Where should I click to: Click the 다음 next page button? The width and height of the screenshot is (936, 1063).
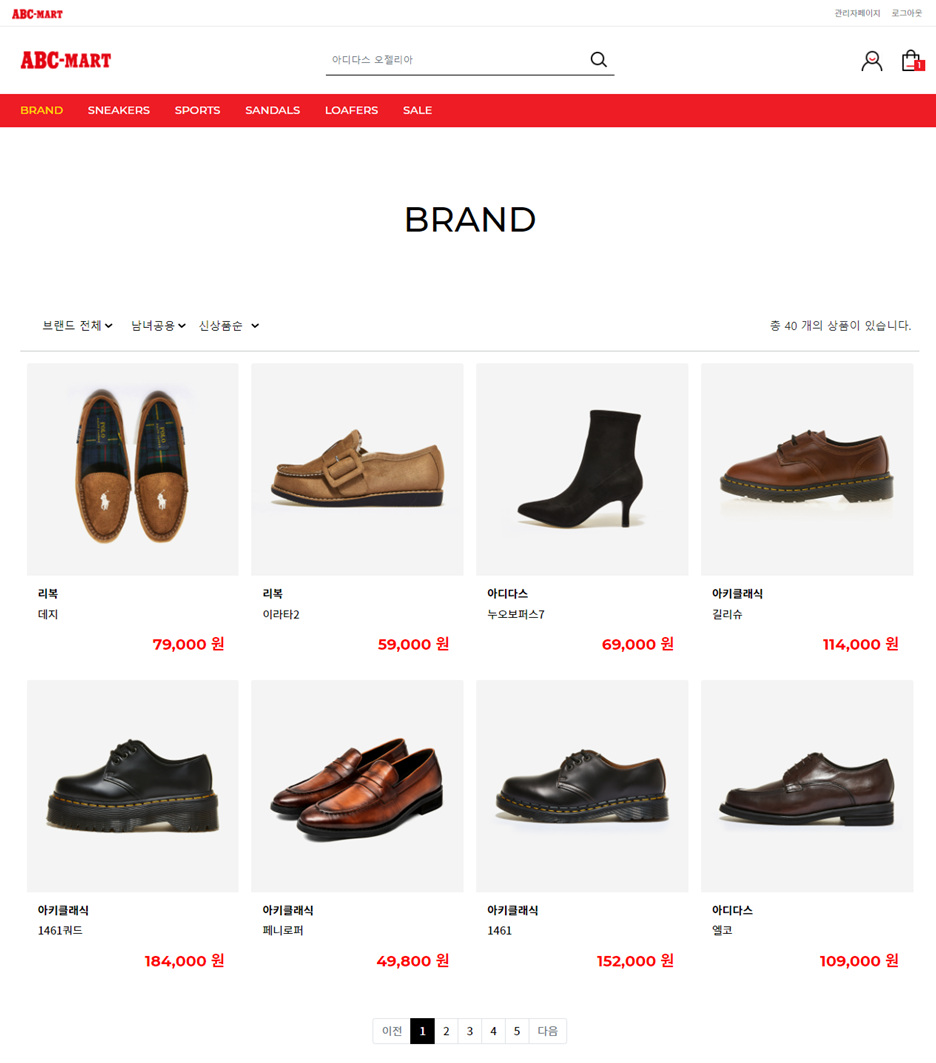548,1031
